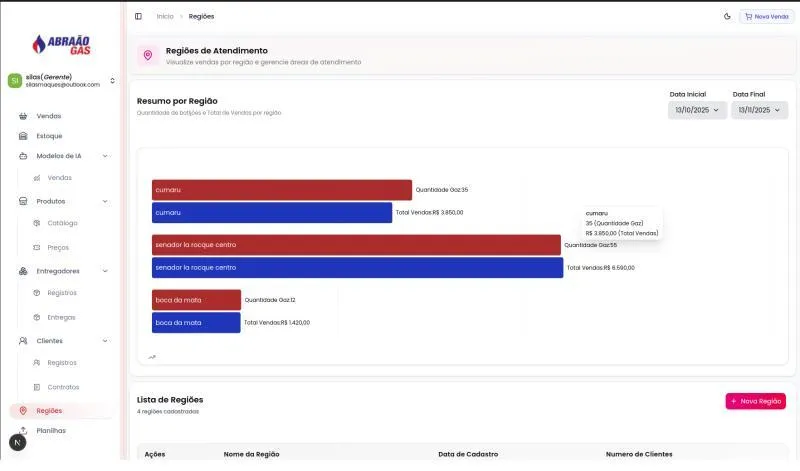Click the Planilhas upload icon
Image resolution: width=800 pixels, height=471 pixels.
click(x=23, y=430)
